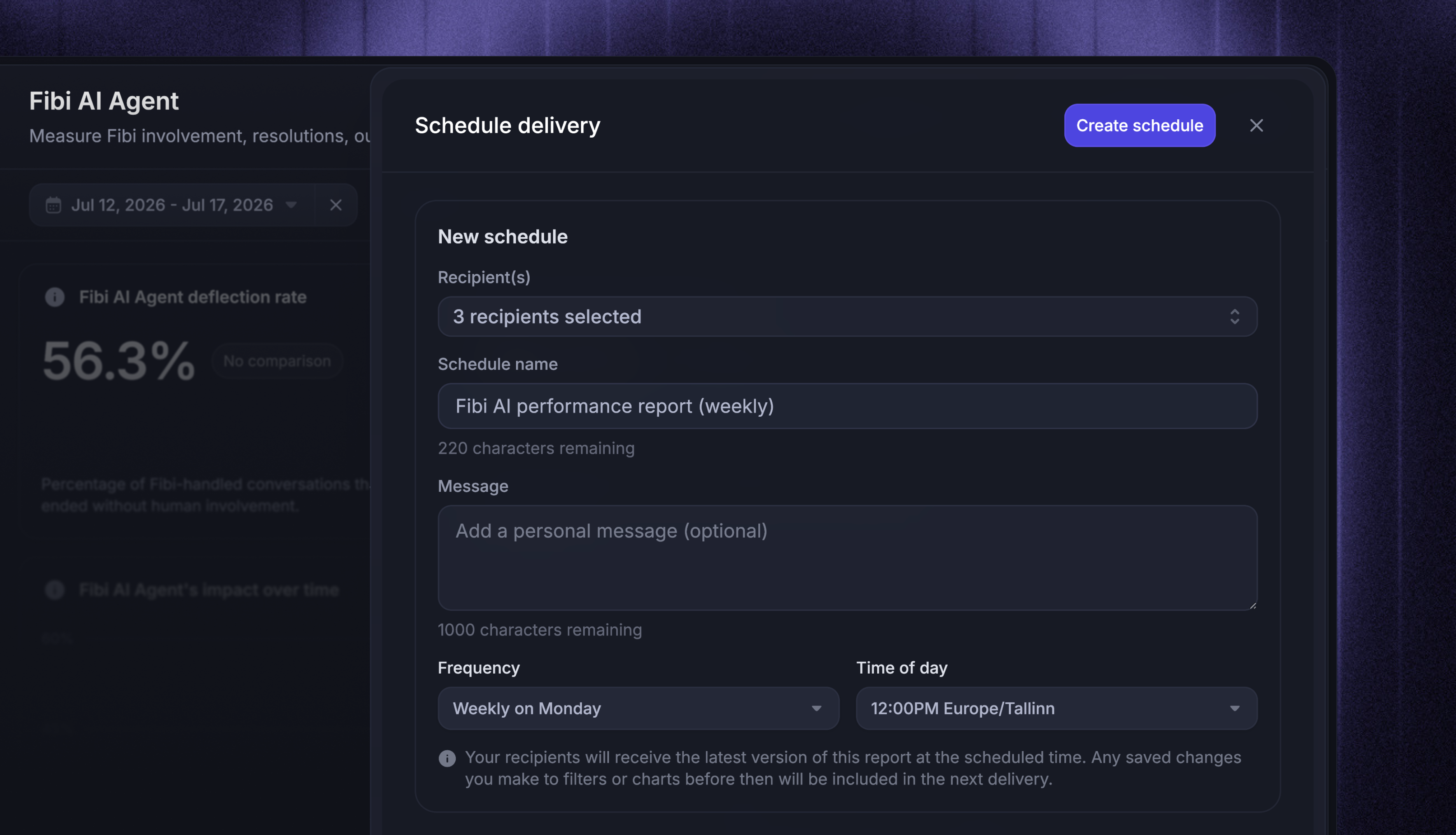Click the Frequency dropdown arrow
Viewport: 1456px width, 835px height.
point(816,709)
